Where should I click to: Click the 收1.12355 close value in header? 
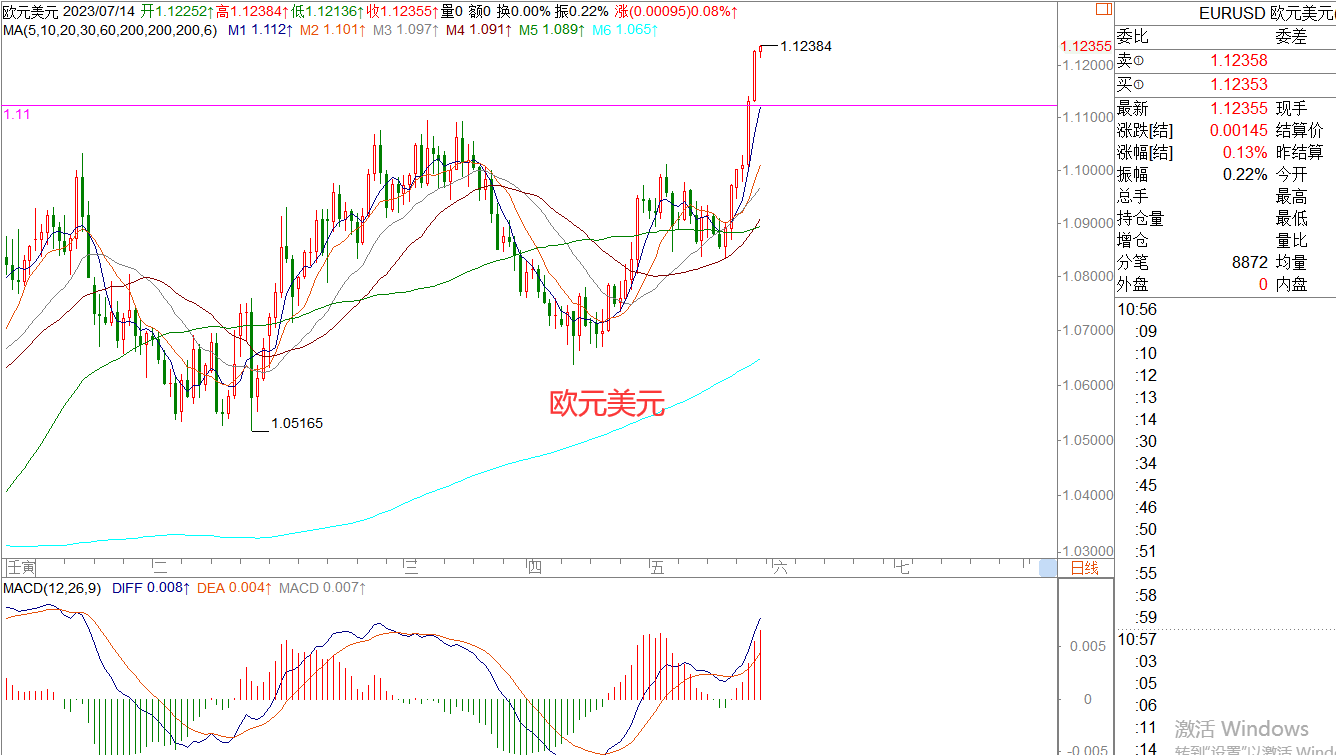[403, 11]
